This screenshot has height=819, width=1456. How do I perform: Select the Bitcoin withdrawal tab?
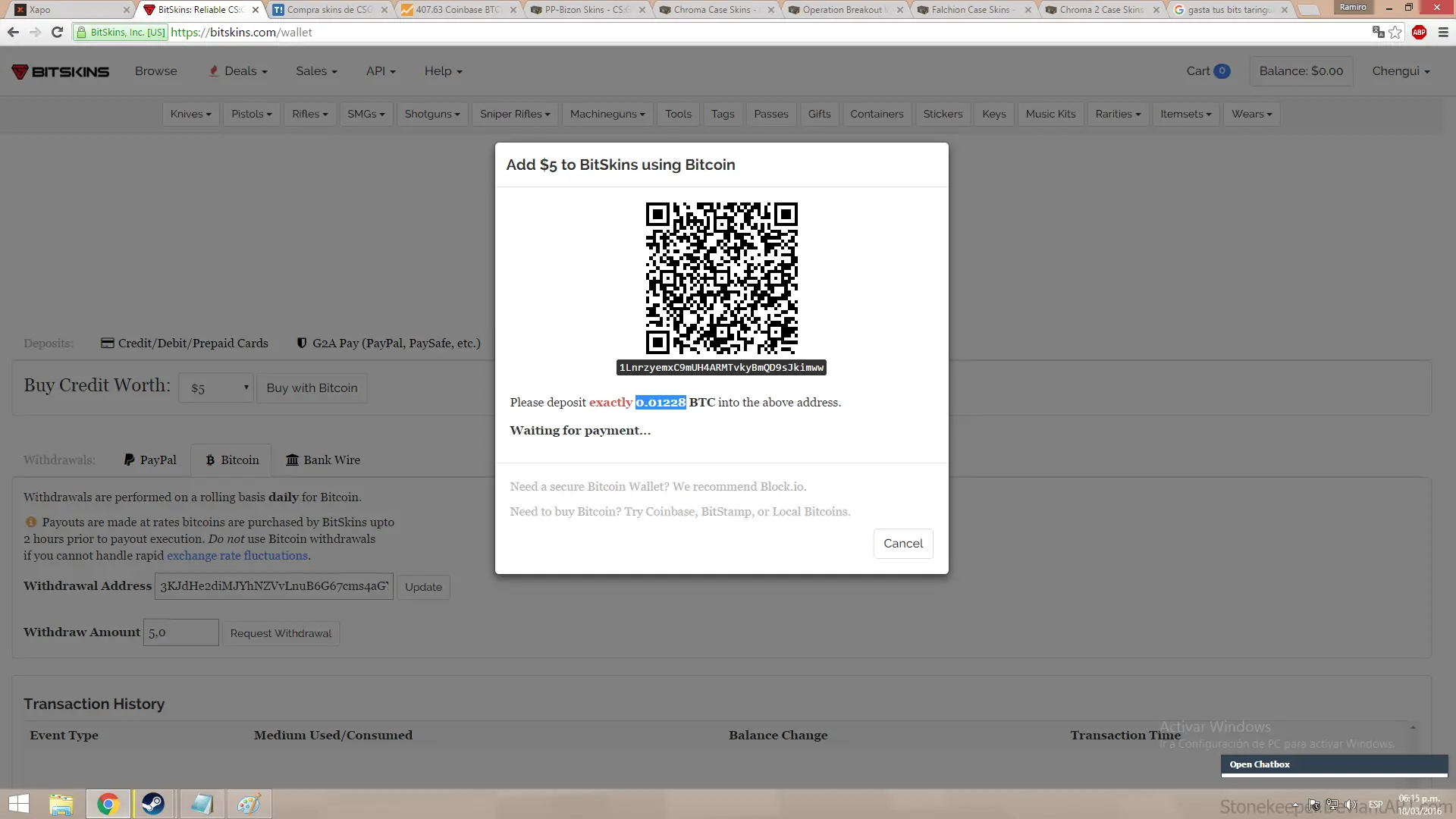click(x=231, y=460)
